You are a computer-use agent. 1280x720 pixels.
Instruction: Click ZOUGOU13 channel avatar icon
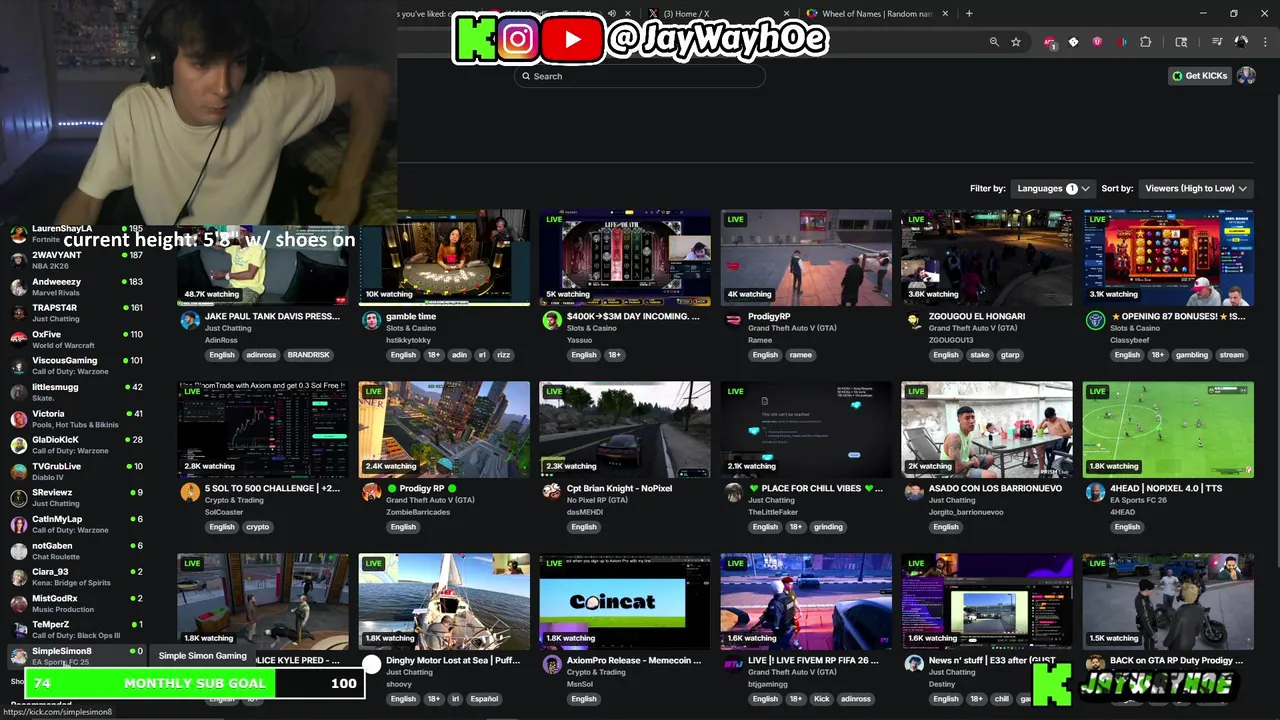click(x=914, y=320)
